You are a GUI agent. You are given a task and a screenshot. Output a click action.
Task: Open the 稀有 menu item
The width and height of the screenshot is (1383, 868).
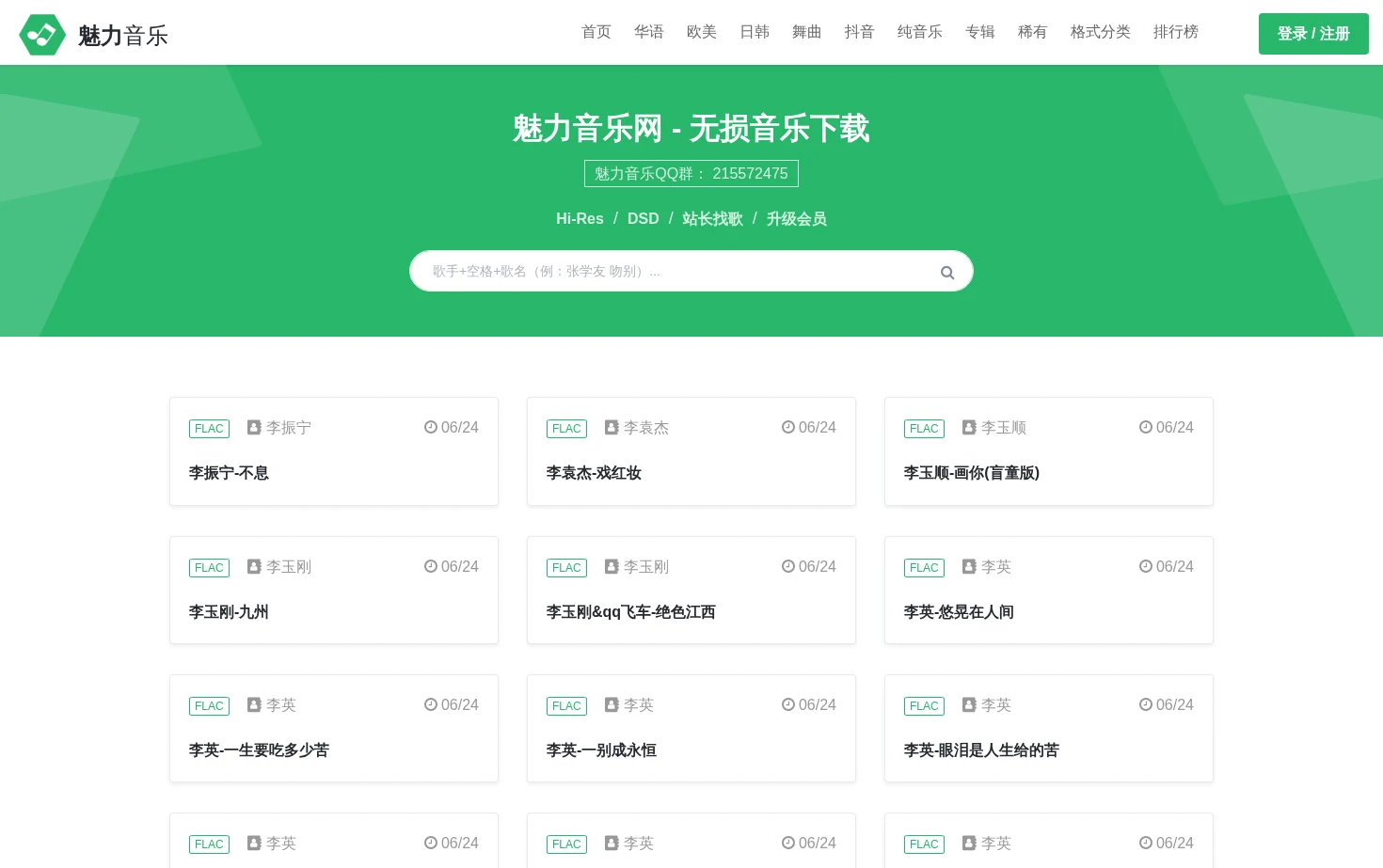pyautogui.click(x=1033, y=32)
